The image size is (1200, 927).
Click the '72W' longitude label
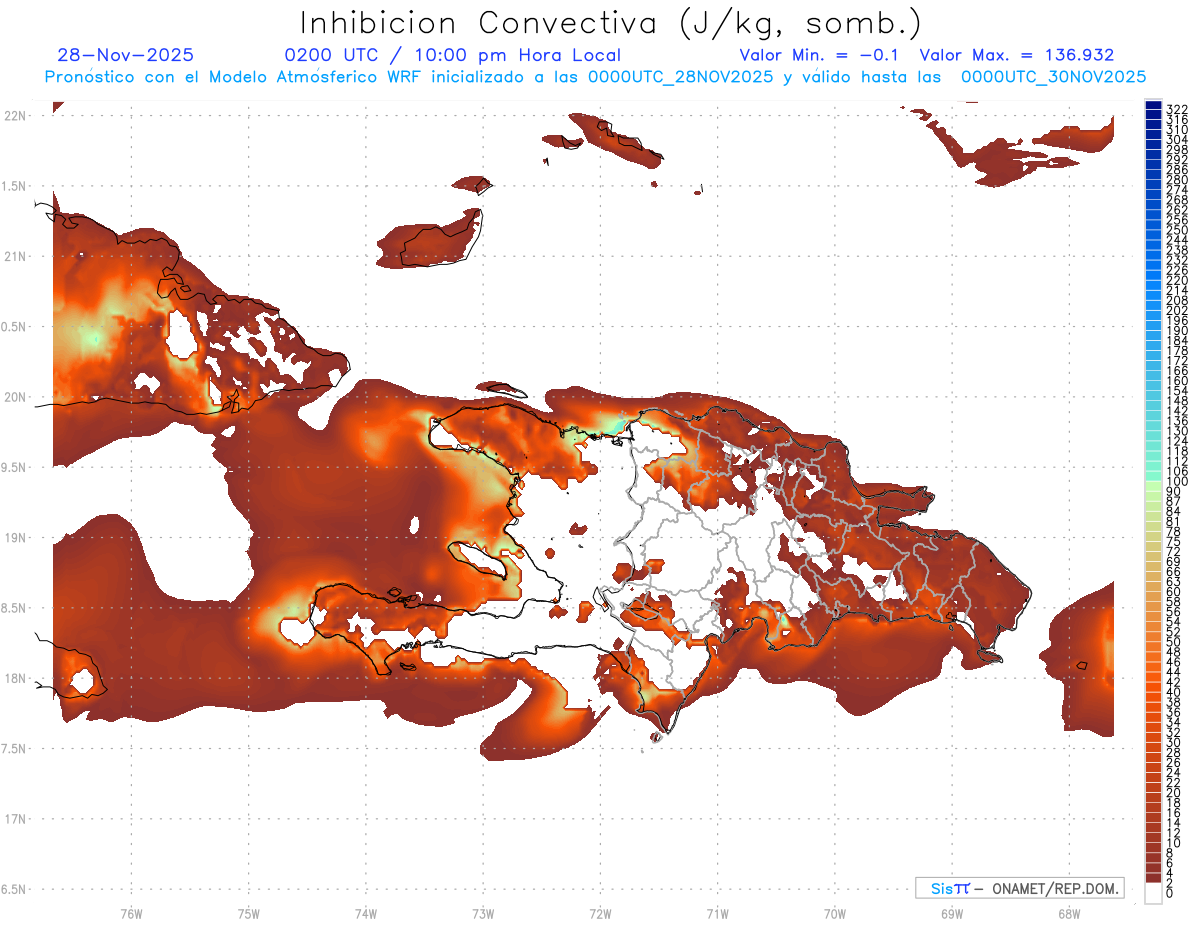[x=600, y=913]
